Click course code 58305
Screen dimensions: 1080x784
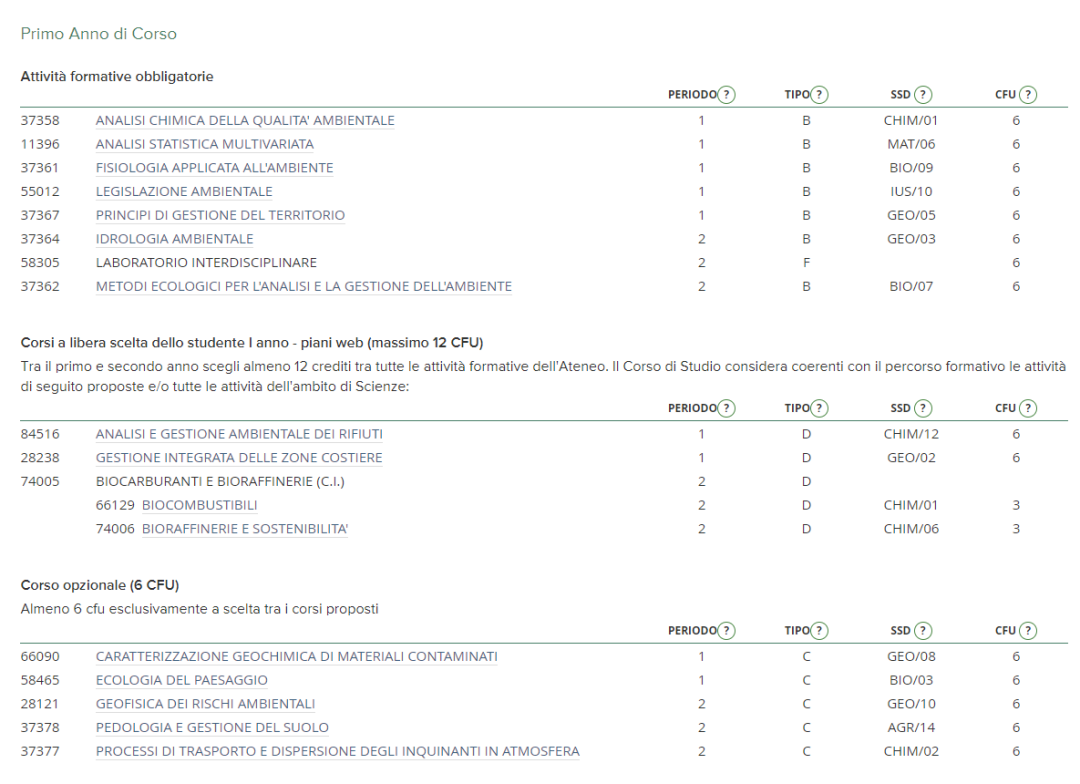40,262
